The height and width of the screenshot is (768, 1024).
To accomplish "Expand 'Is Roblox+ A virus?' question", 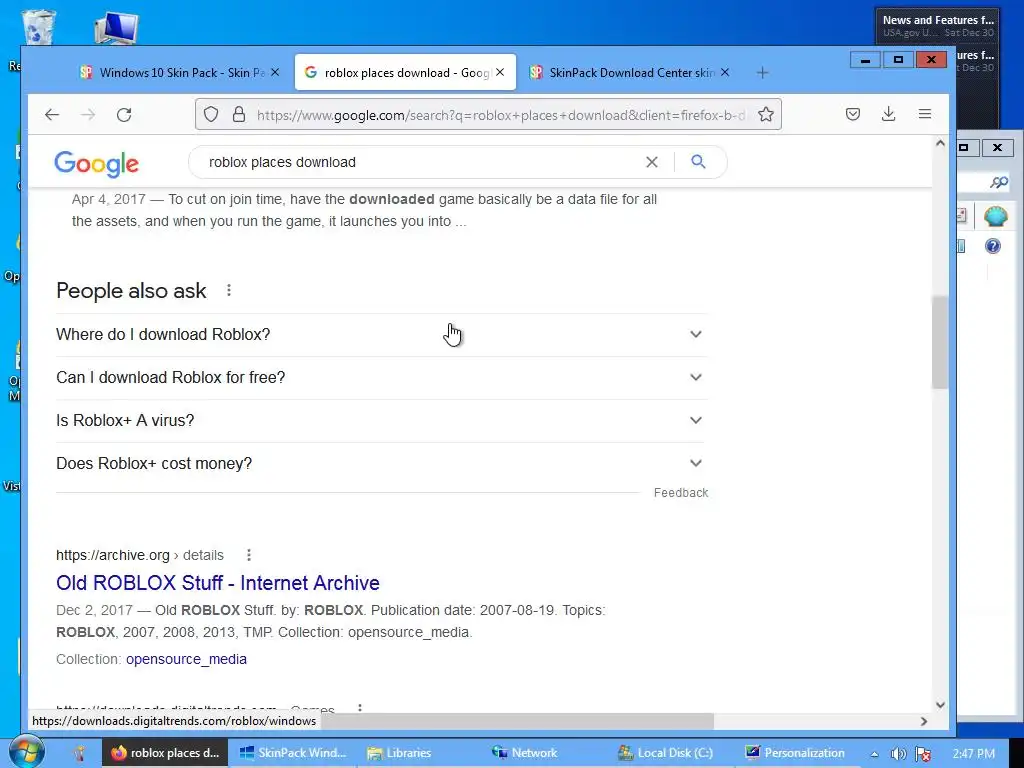I will (381, 421).
